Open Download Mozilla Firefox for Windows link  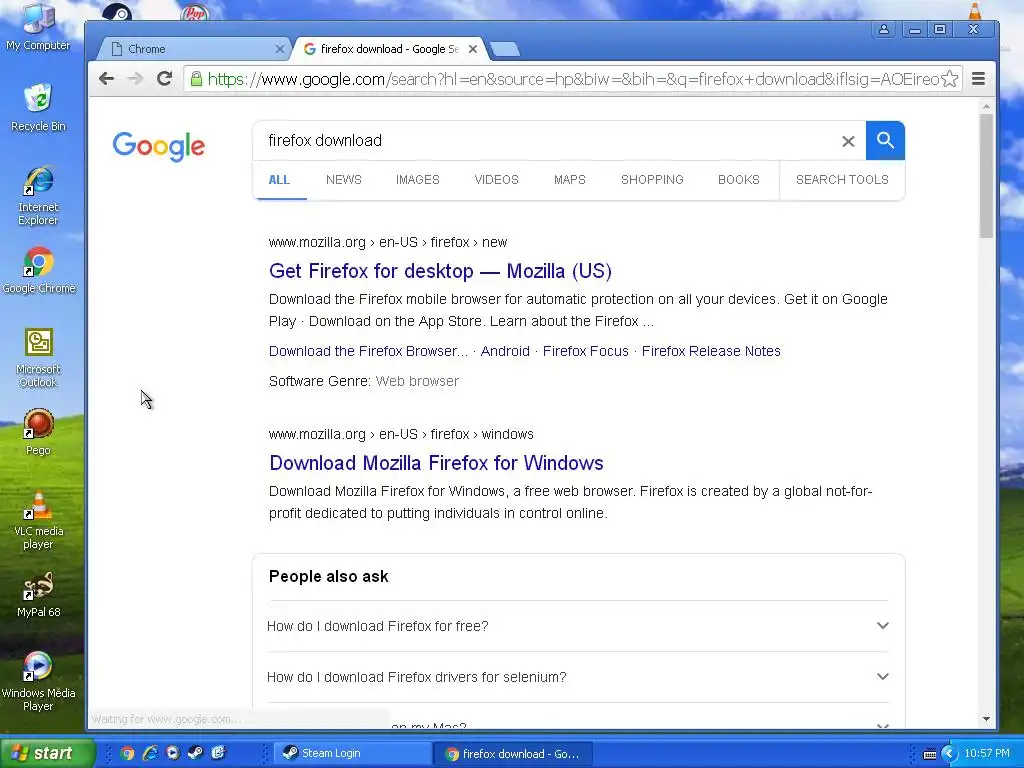point(436,463)
